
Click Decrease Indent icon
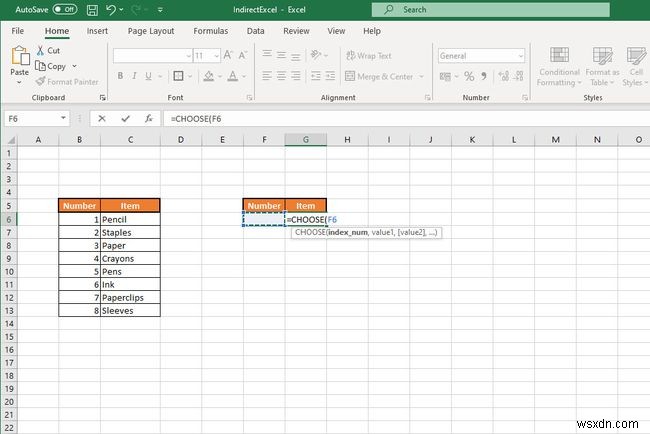pos(316,76)
